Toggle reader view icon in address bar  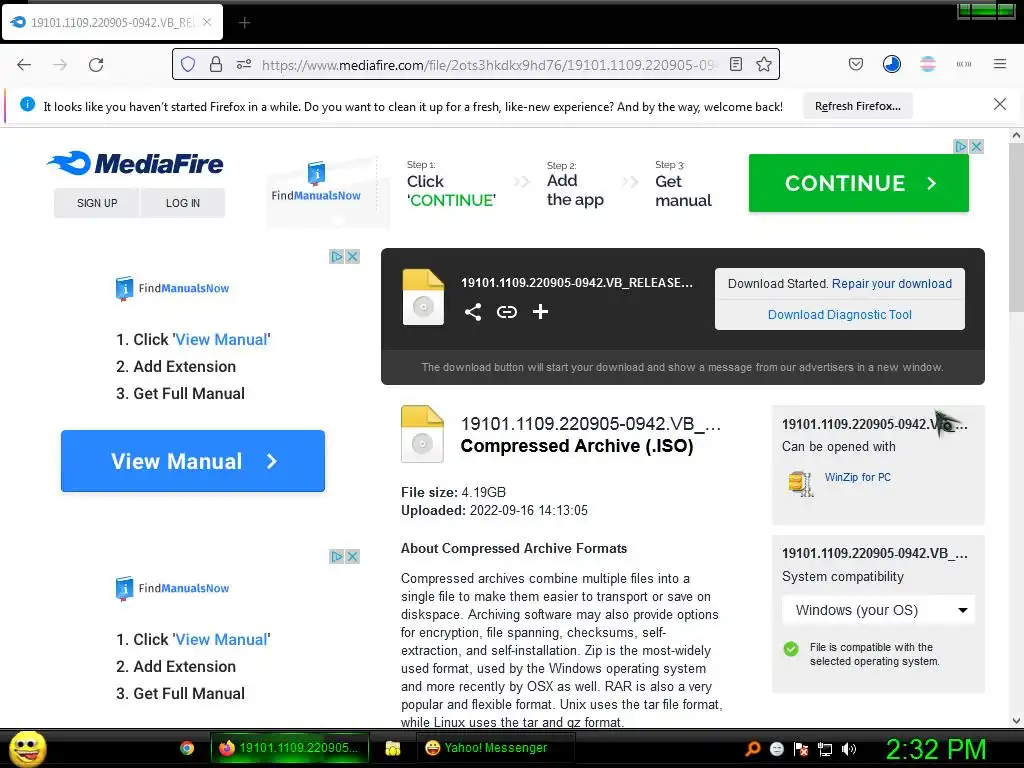tap(736, 64)
